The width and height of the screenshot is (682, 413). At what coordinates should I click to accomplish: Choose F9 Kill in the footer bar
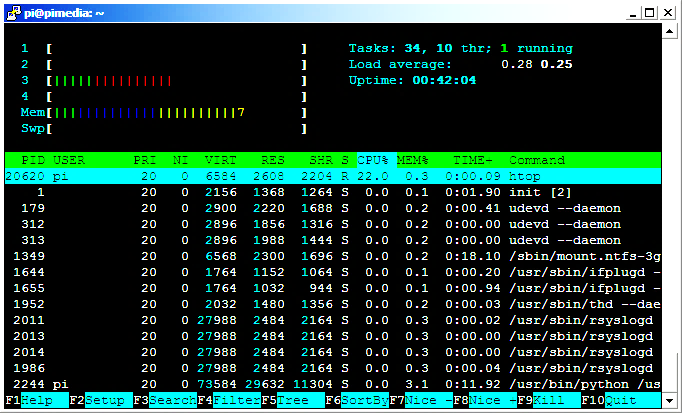548,400
